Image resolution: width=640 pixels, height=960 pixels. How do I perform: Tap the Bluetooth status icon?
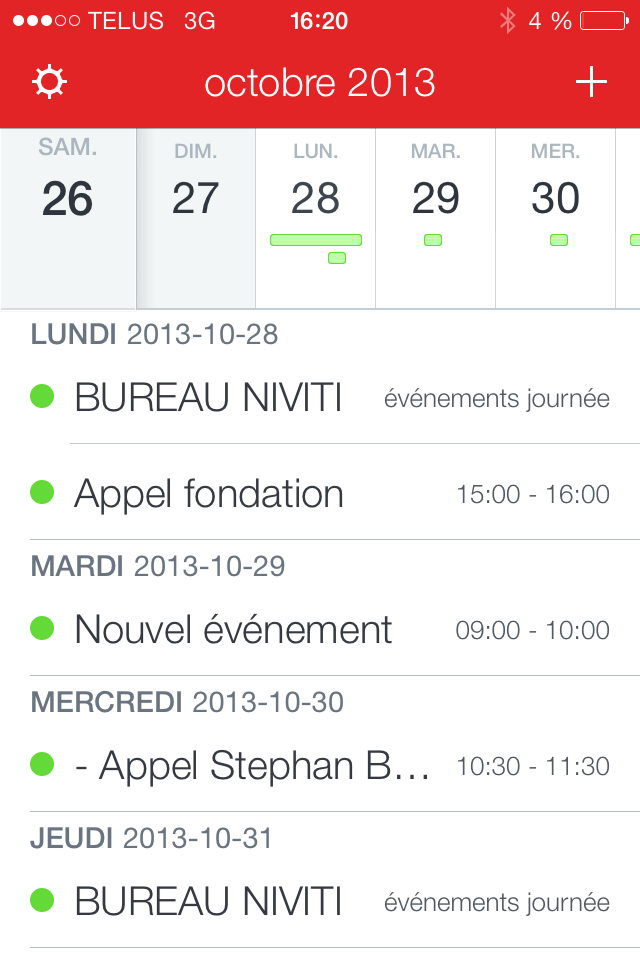point(507,21)
